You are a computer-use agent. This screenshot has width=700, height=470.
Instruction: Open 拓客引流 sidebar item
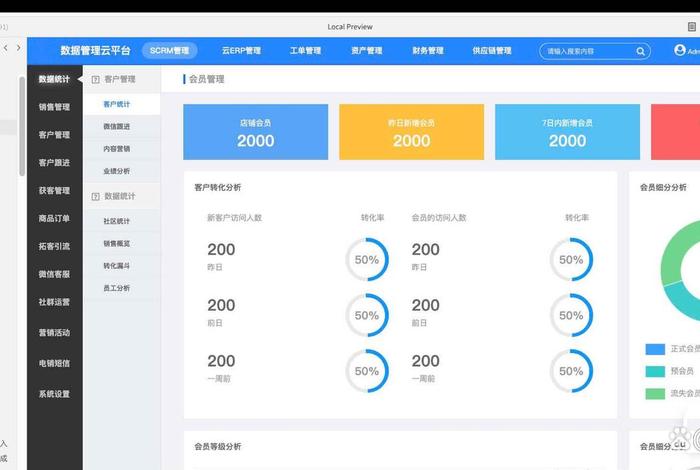[x=54, y=246]
